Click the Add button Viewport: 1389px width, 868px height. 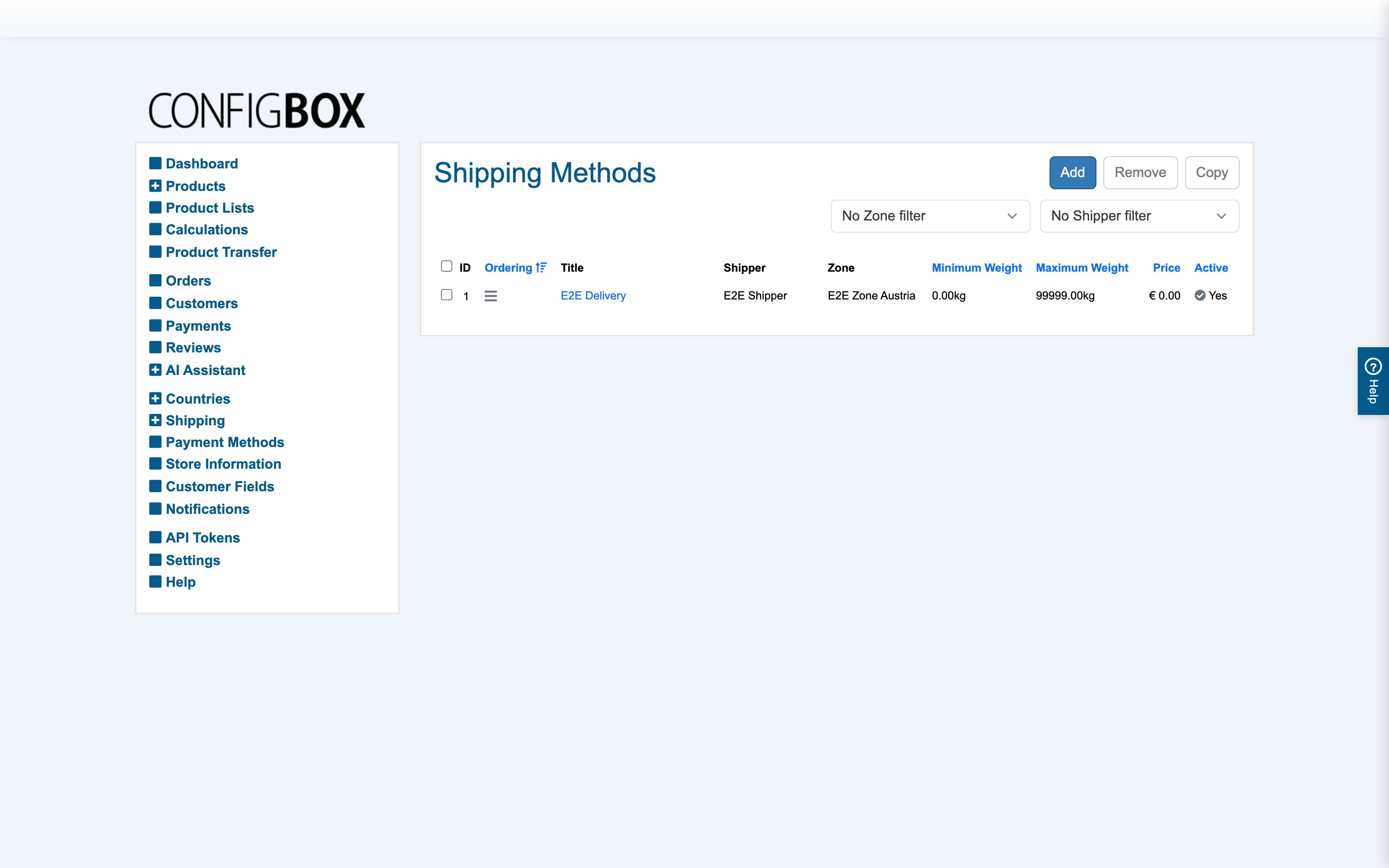pos(1072,172)
